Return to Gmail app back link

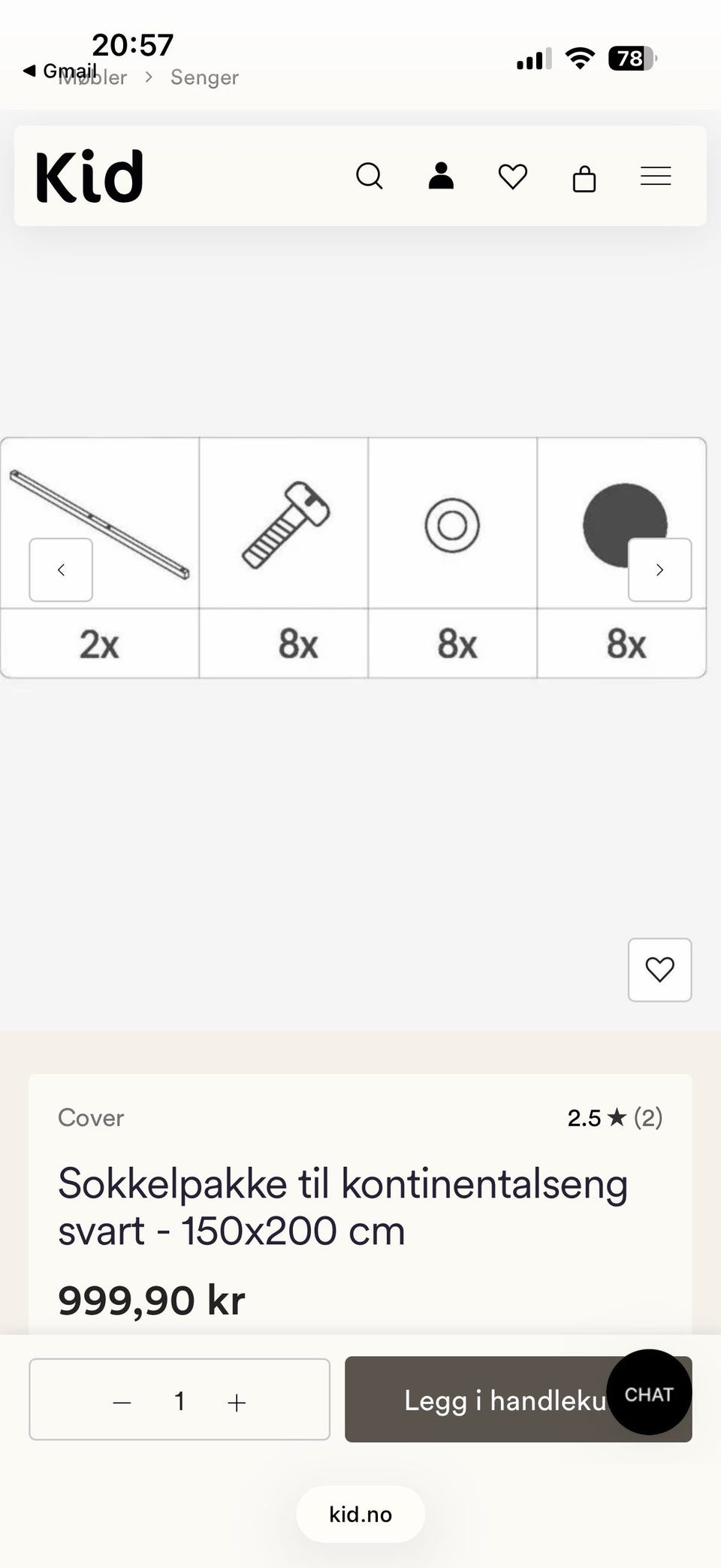pos(60,71)
